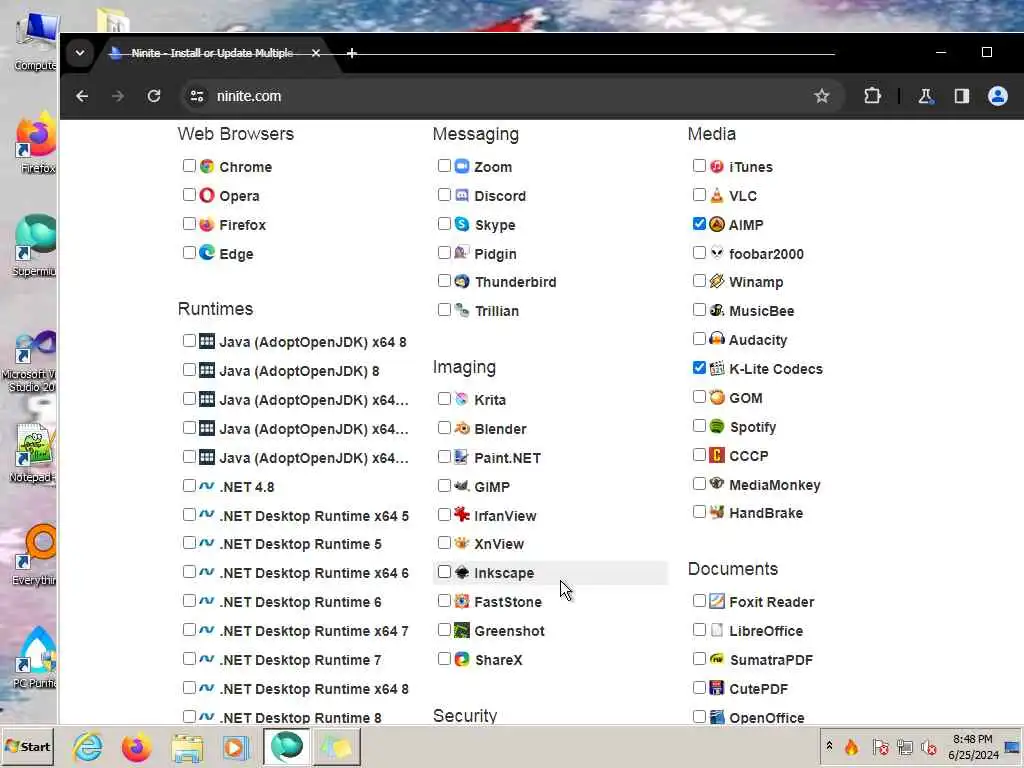Click the Audacity headphones icon
Image resolution: width=1024 pixels, height=768 pixels.
(x=717, y=339)
